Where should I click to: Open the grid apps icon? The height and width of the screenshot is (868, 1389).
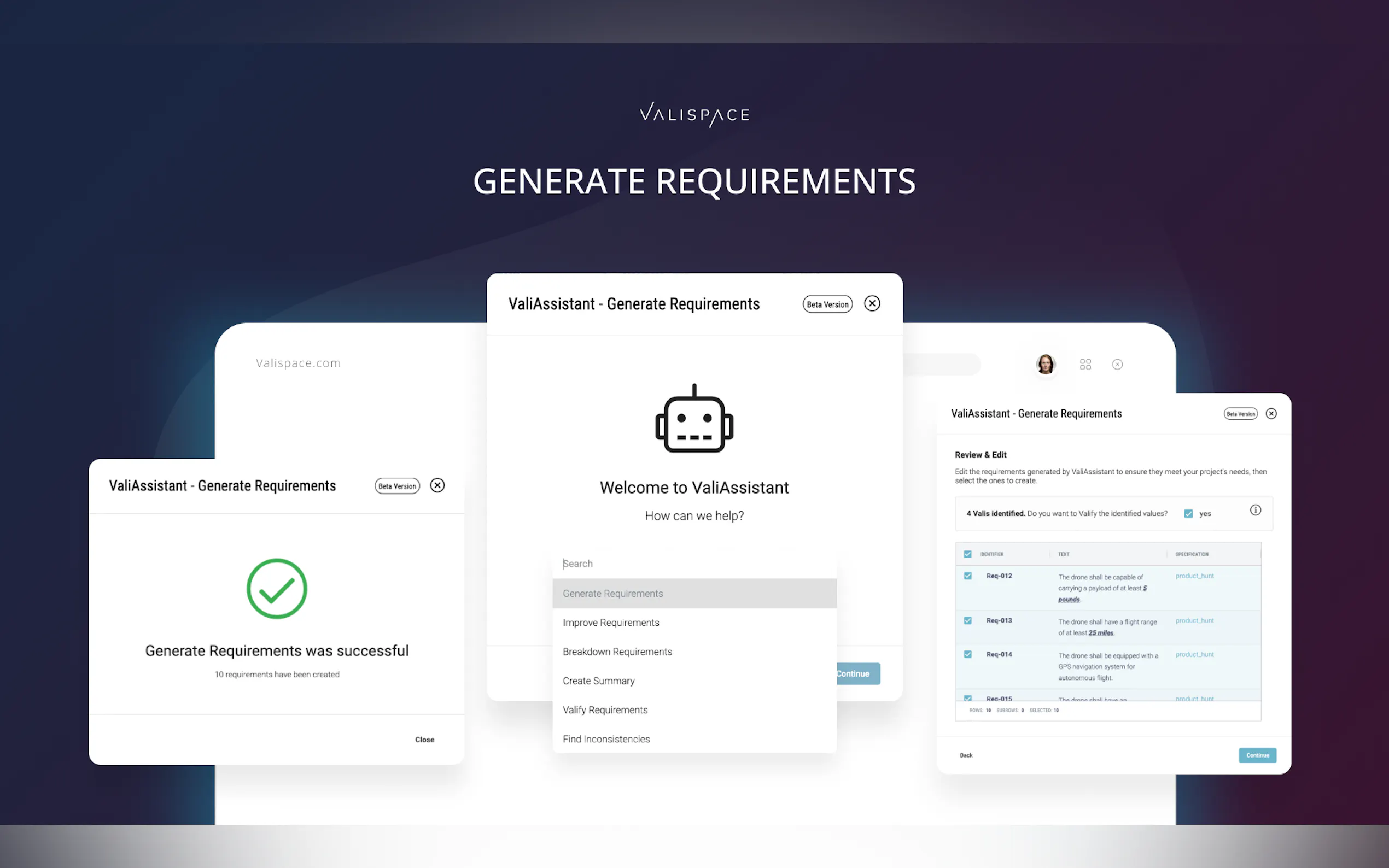(1084, 365)
